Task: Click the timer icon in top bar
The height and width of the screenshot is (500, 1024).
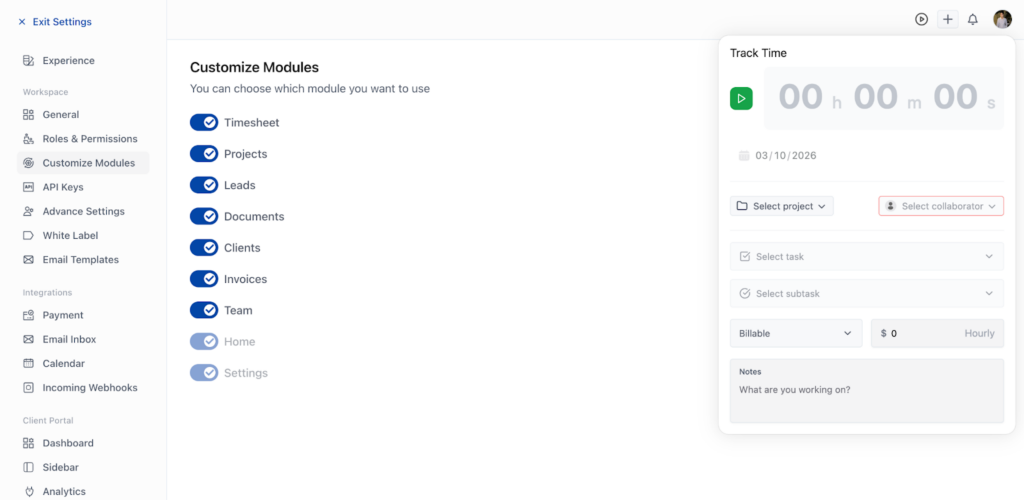Action: tap(921, 19)
